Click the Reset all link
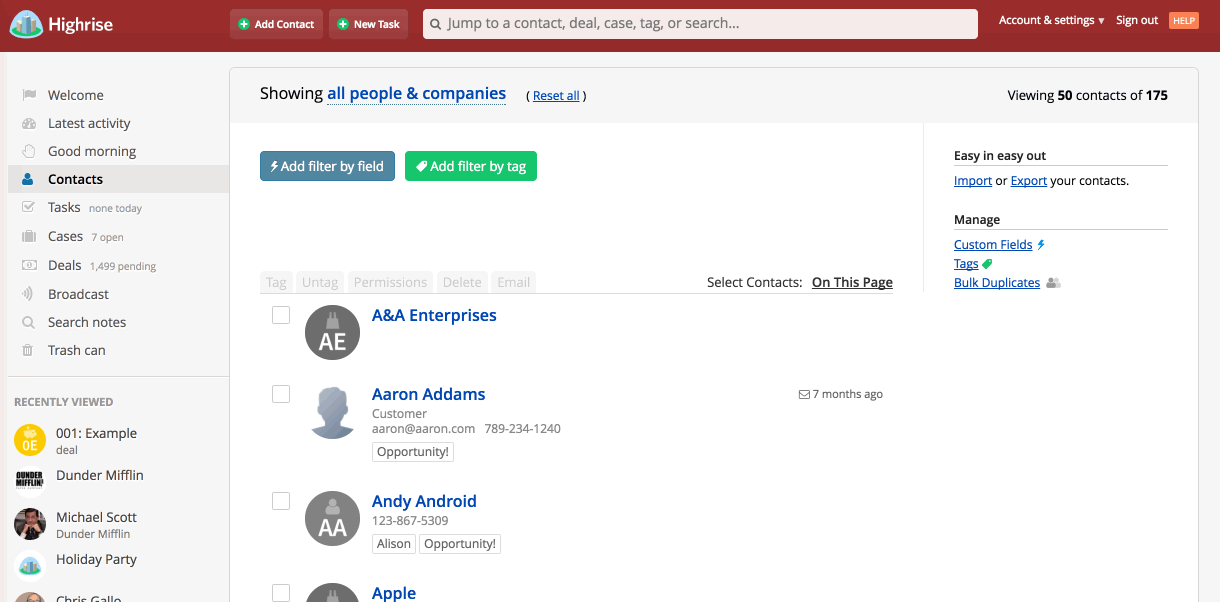The width and height of the screenshot is (1220, 602). click(556, 96)
